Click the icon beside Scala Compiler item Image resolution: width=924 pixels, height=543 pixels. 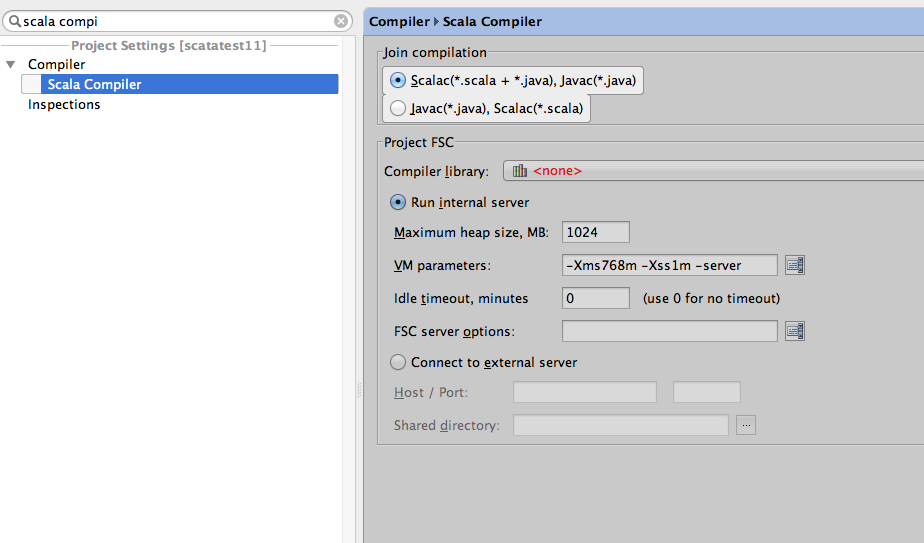coord(31,84)
